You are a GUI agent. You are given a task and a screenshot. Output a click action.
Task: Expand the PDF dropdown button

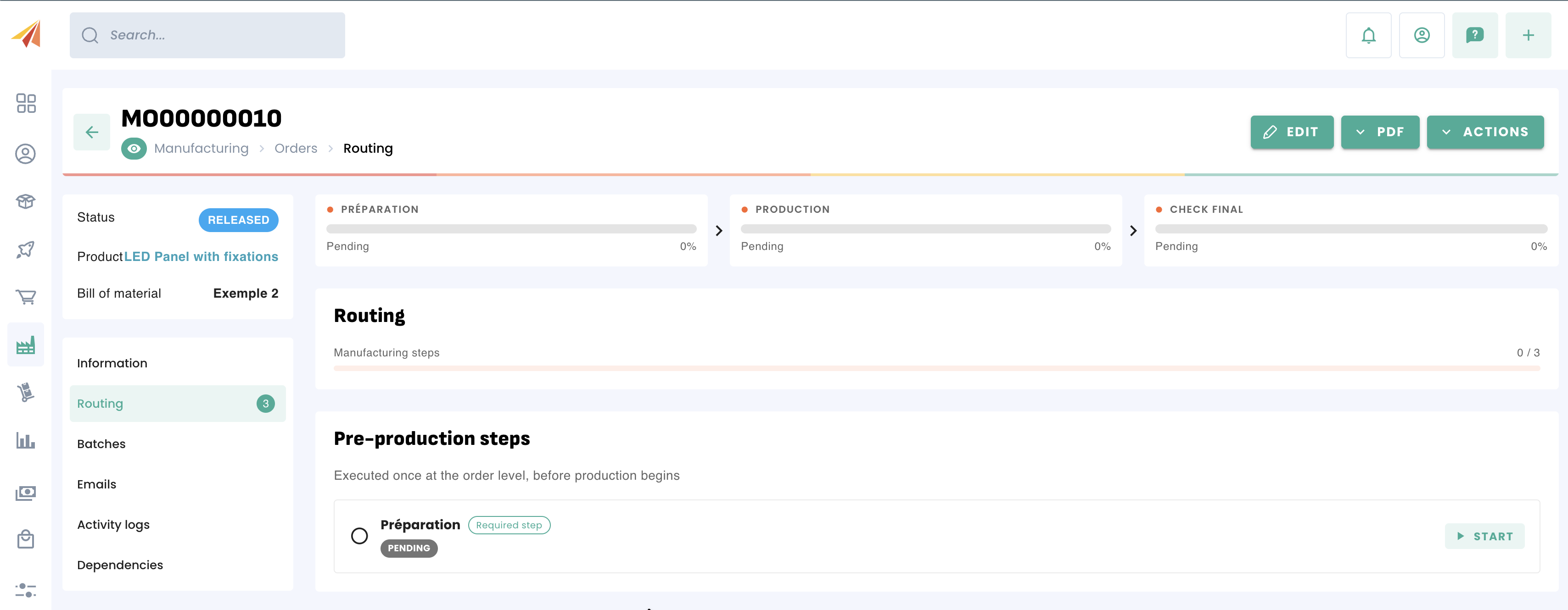(1380, 132)
